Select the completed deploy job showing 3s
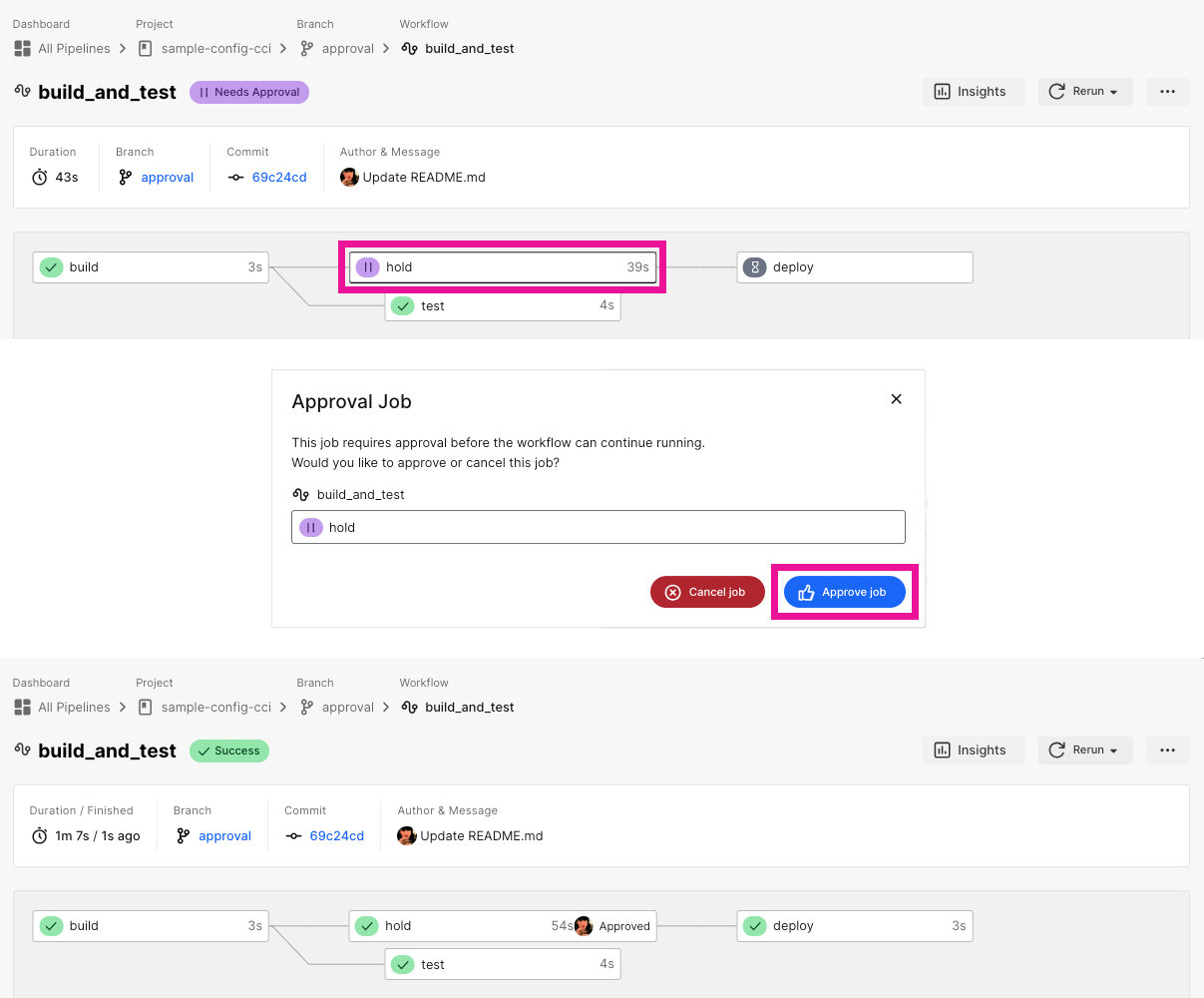 tap(855, 926)
